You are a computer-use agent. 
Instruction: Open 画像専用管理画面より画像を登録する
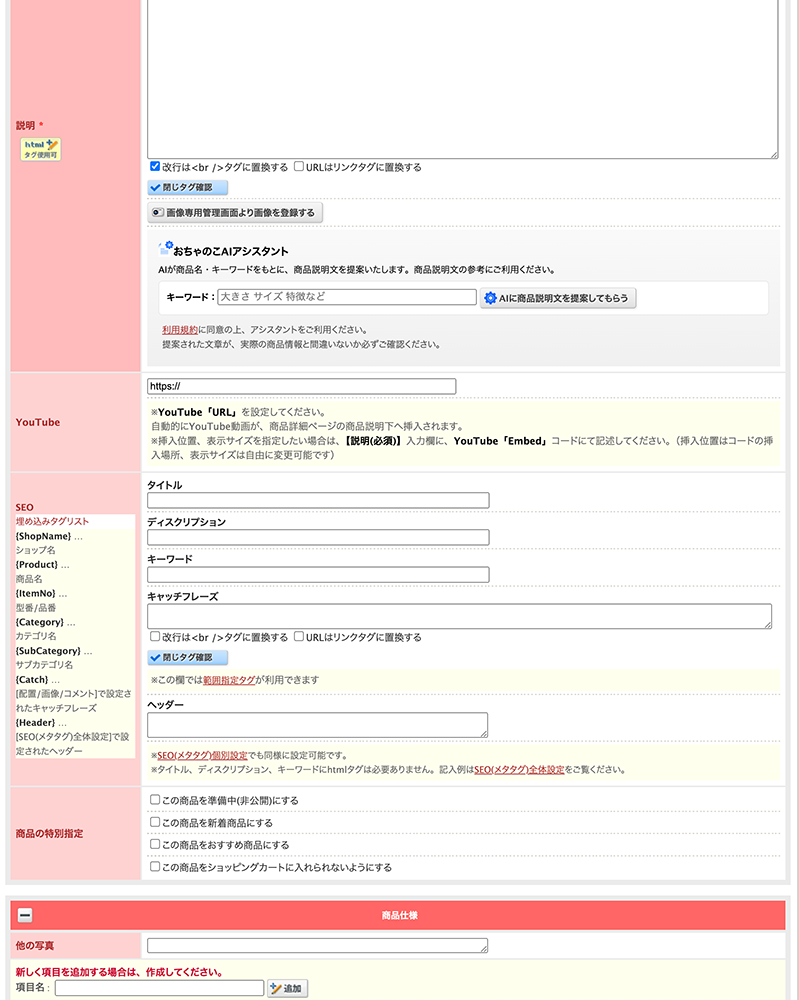pyautogui.click(x=235, y=212)
